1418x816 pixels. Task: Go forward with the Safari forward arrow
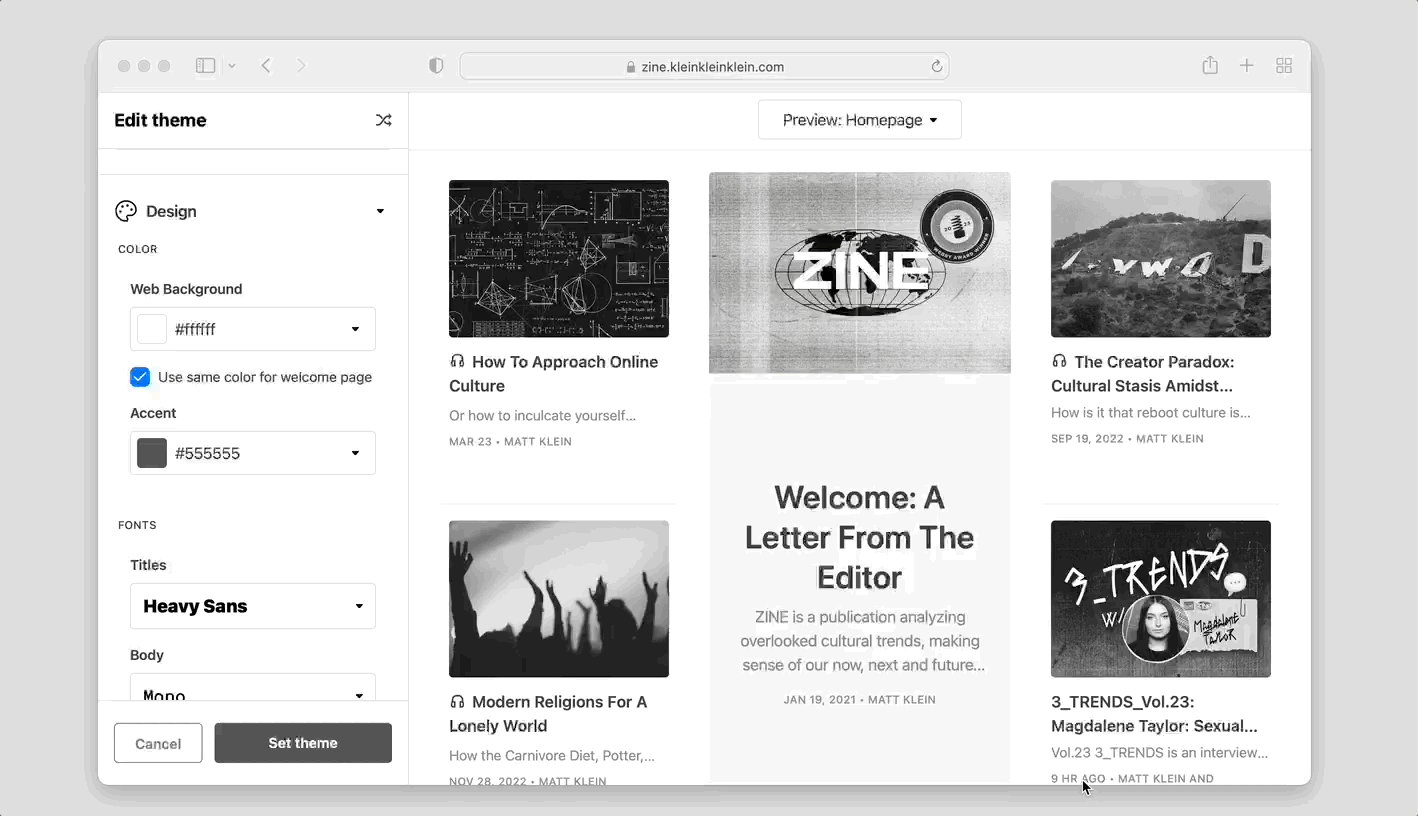pyautogui.click(x=301, y=66)
